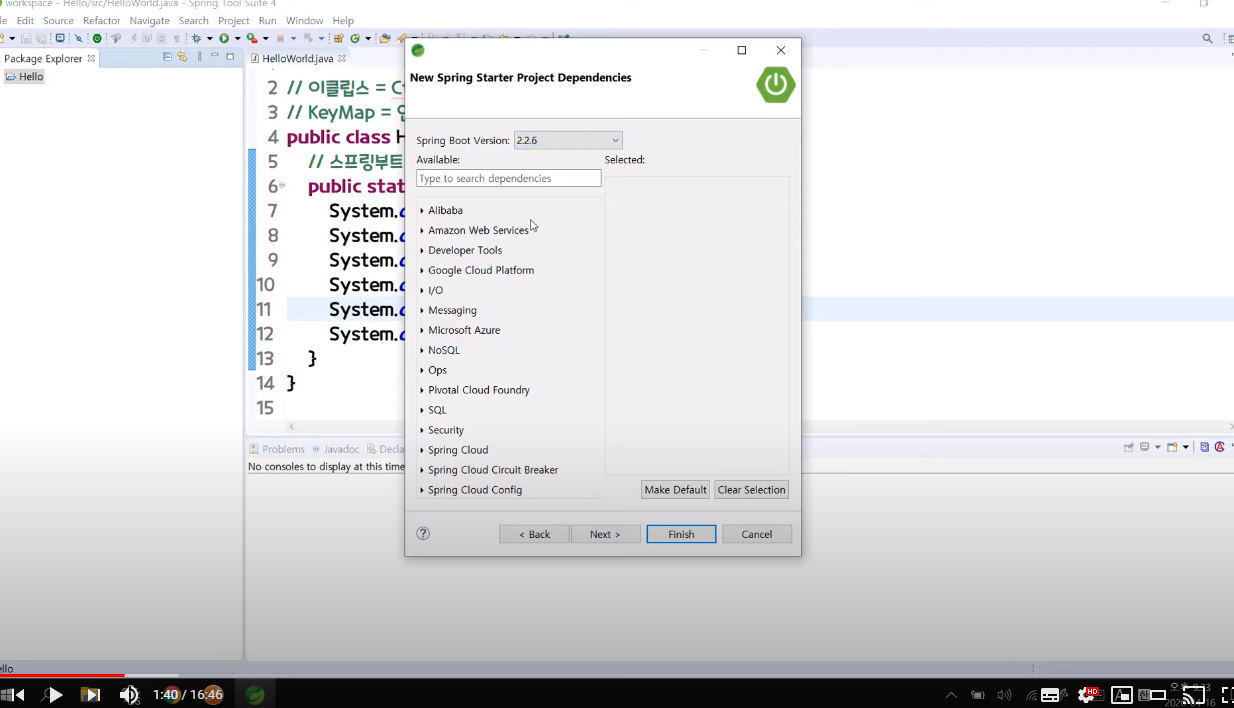Open the video settings gear icon
This screenshot has height=708, width=1234.
coord(1088,694)
